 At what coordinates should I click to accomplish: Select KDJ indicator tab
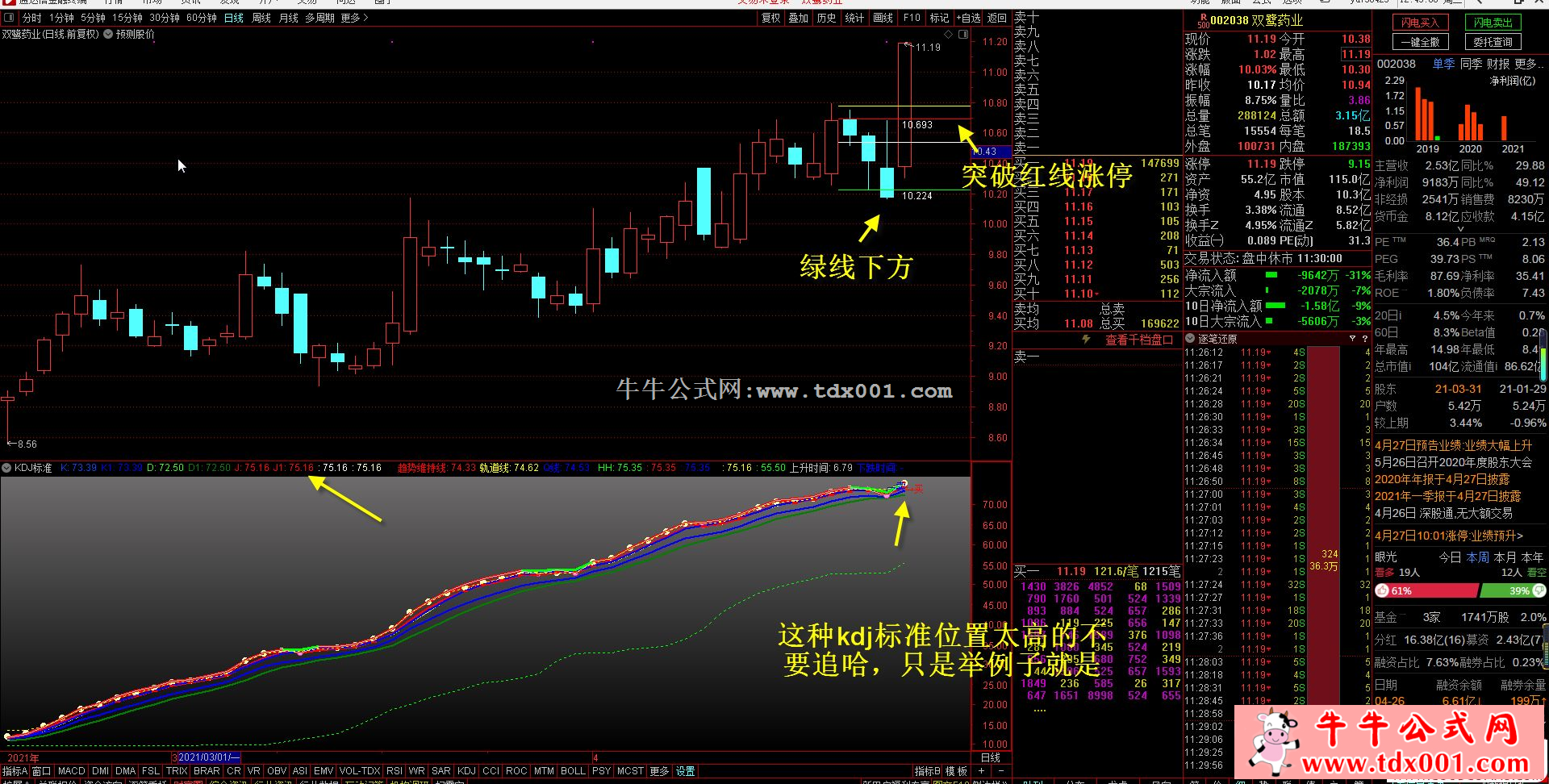point(466,771)
